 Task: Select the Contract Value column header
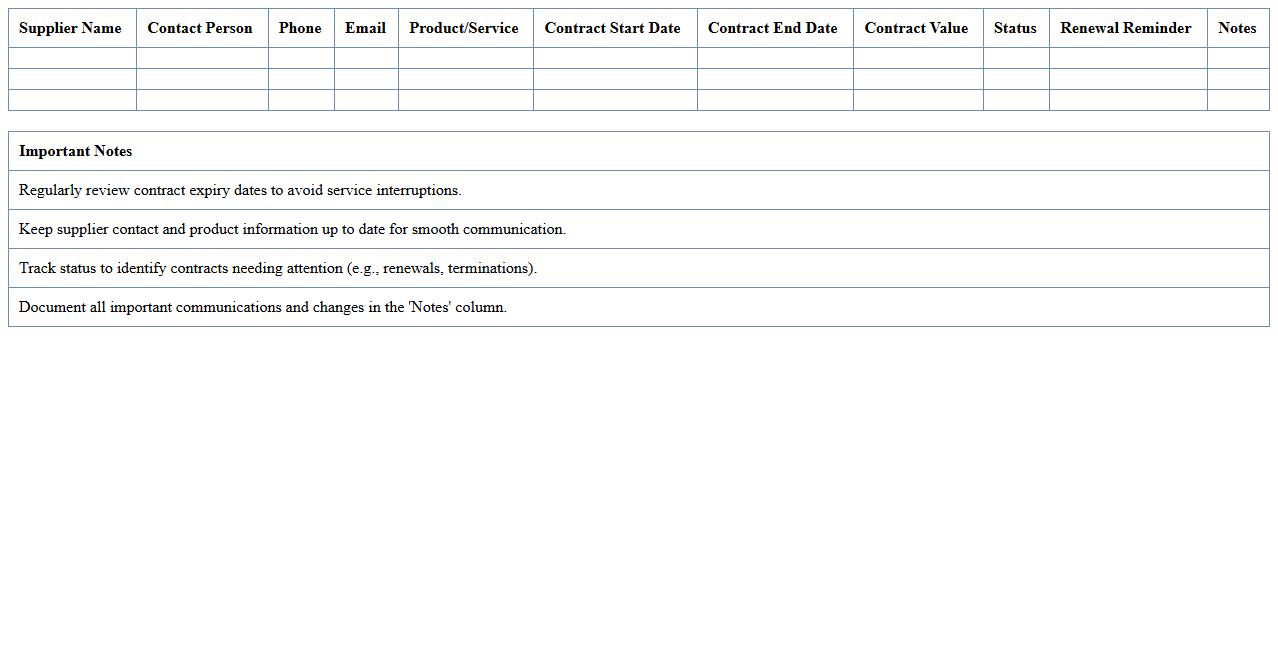pos(916,28)
